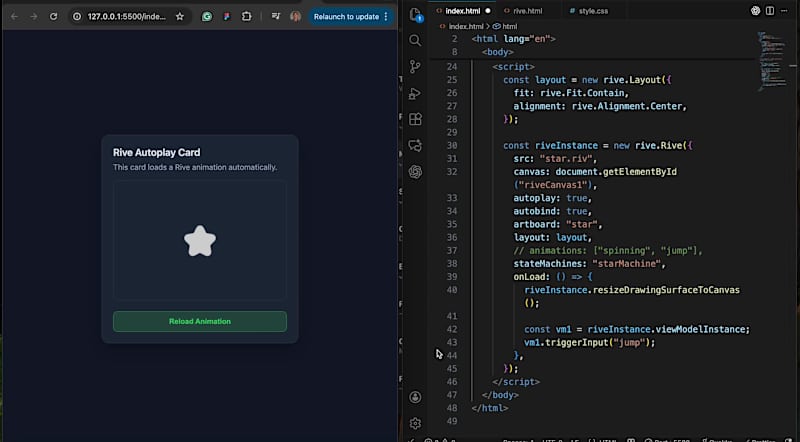Click 'alignment: rive.Alignment.Center' on line 27
The image size is (800, 442).
pos(600,106)
